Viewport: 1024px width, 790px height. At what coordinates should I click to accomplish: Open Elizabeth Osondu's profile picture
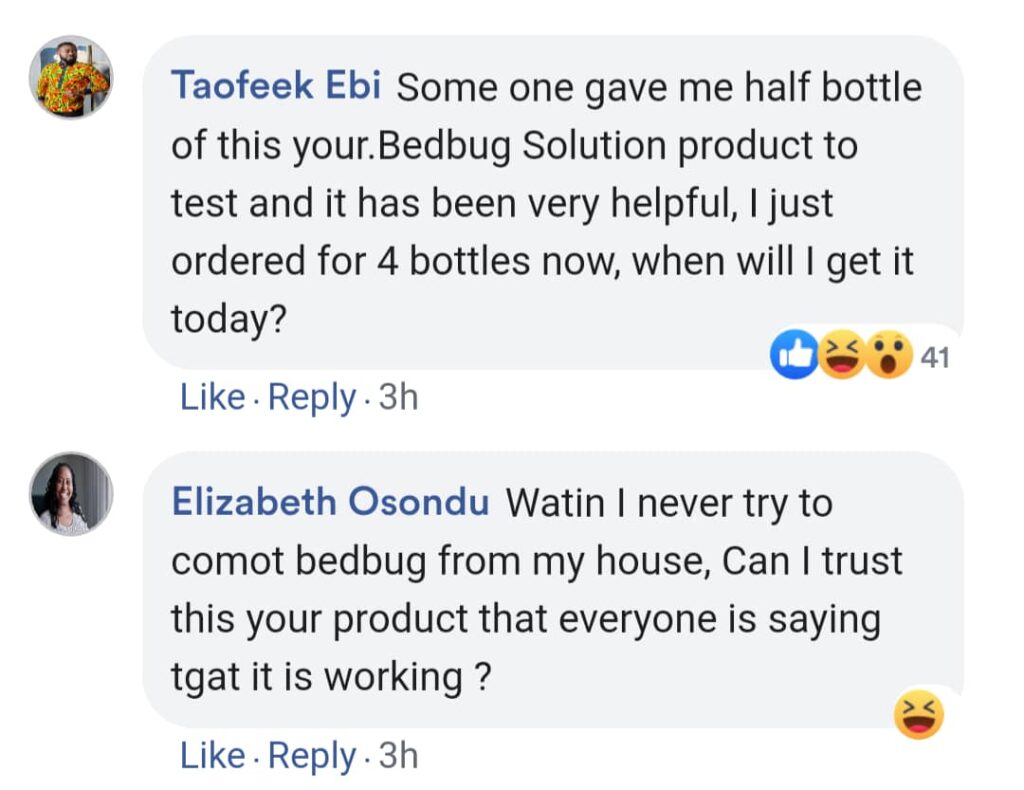click(74, 493)
